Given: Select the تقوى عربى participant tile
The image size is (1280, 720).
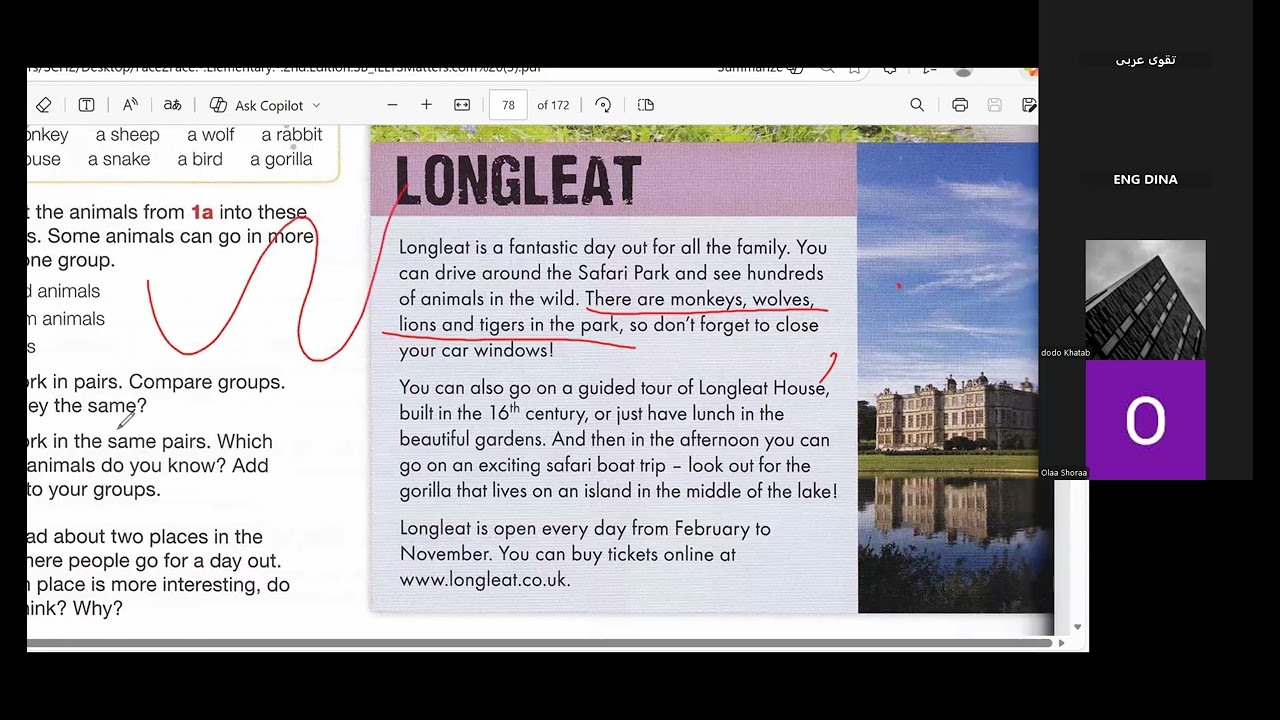Looking at the screenshot, I should click(1146, 60).
